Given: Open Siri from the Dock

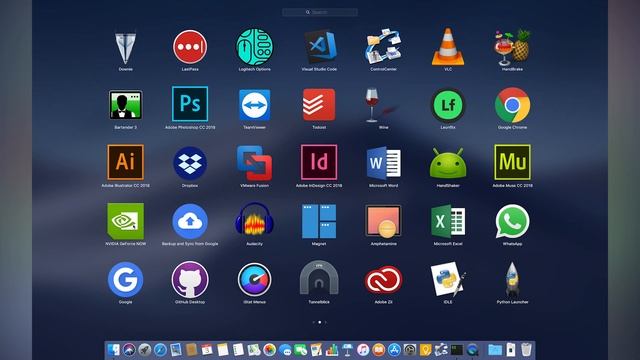Looking at the screenshot, I should (129, 350).
